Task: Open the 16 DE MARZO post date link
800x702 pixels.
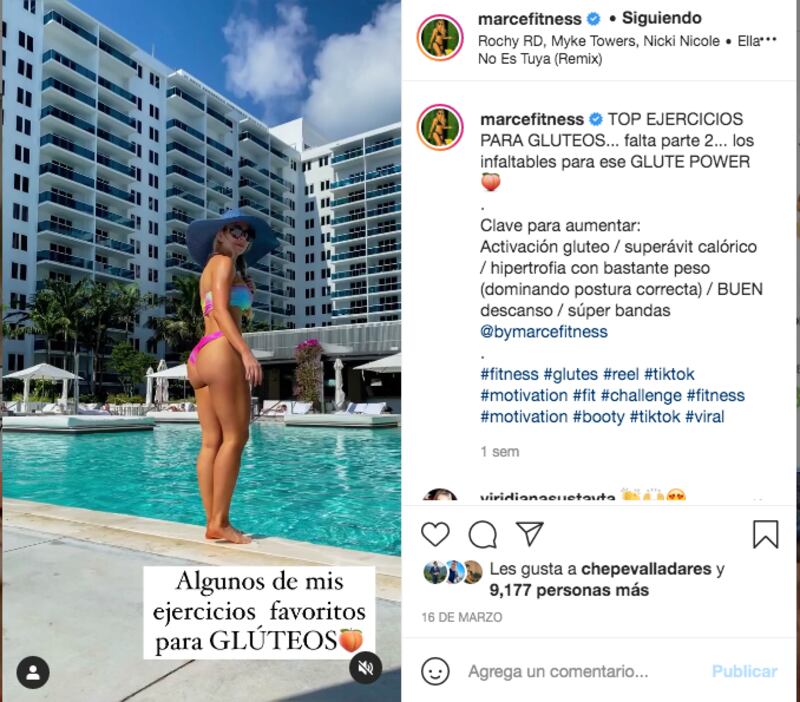Action: 462,617
